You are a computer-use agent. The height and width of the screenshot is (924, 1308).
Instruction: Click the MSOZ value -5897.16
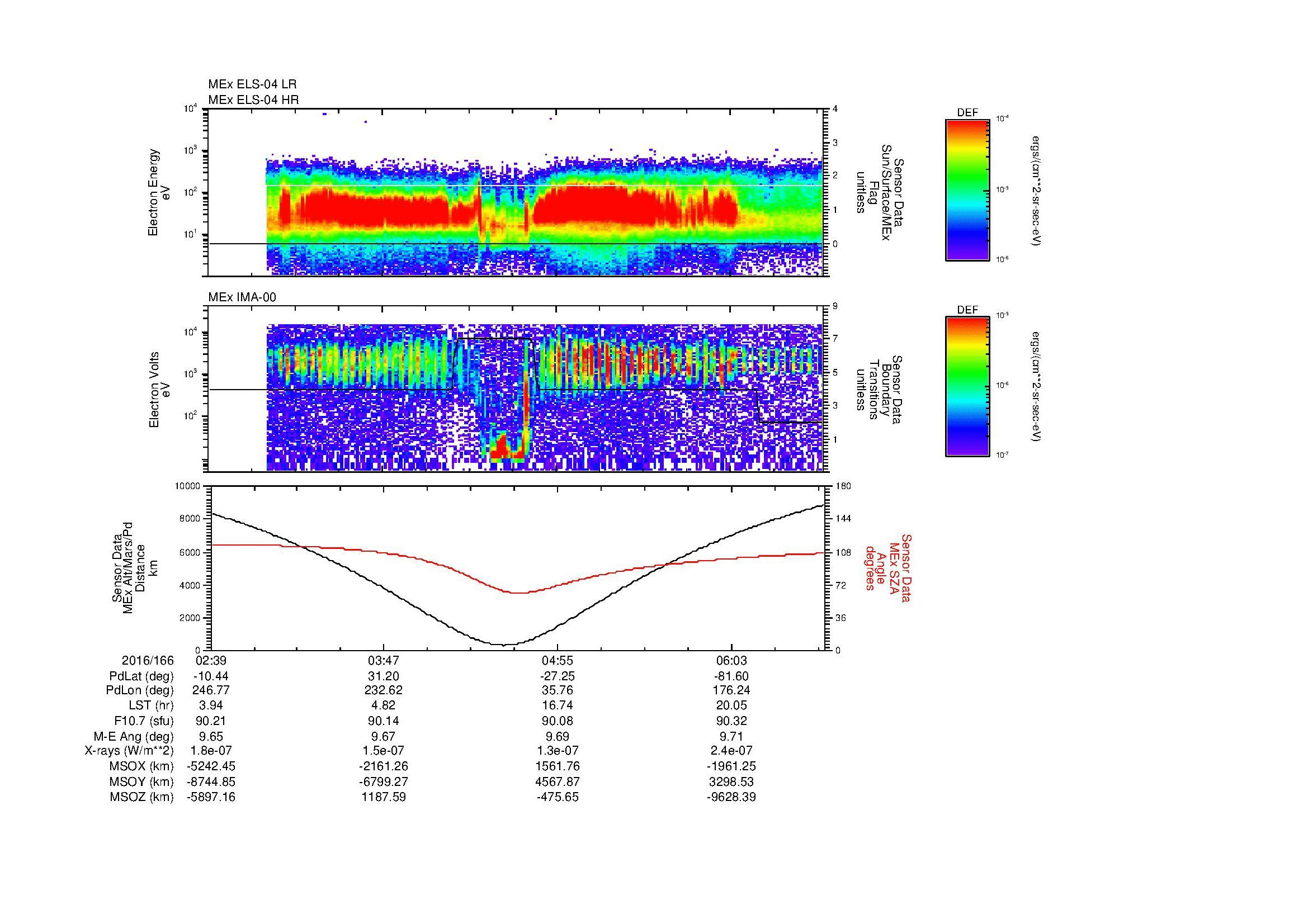point(211,797)
